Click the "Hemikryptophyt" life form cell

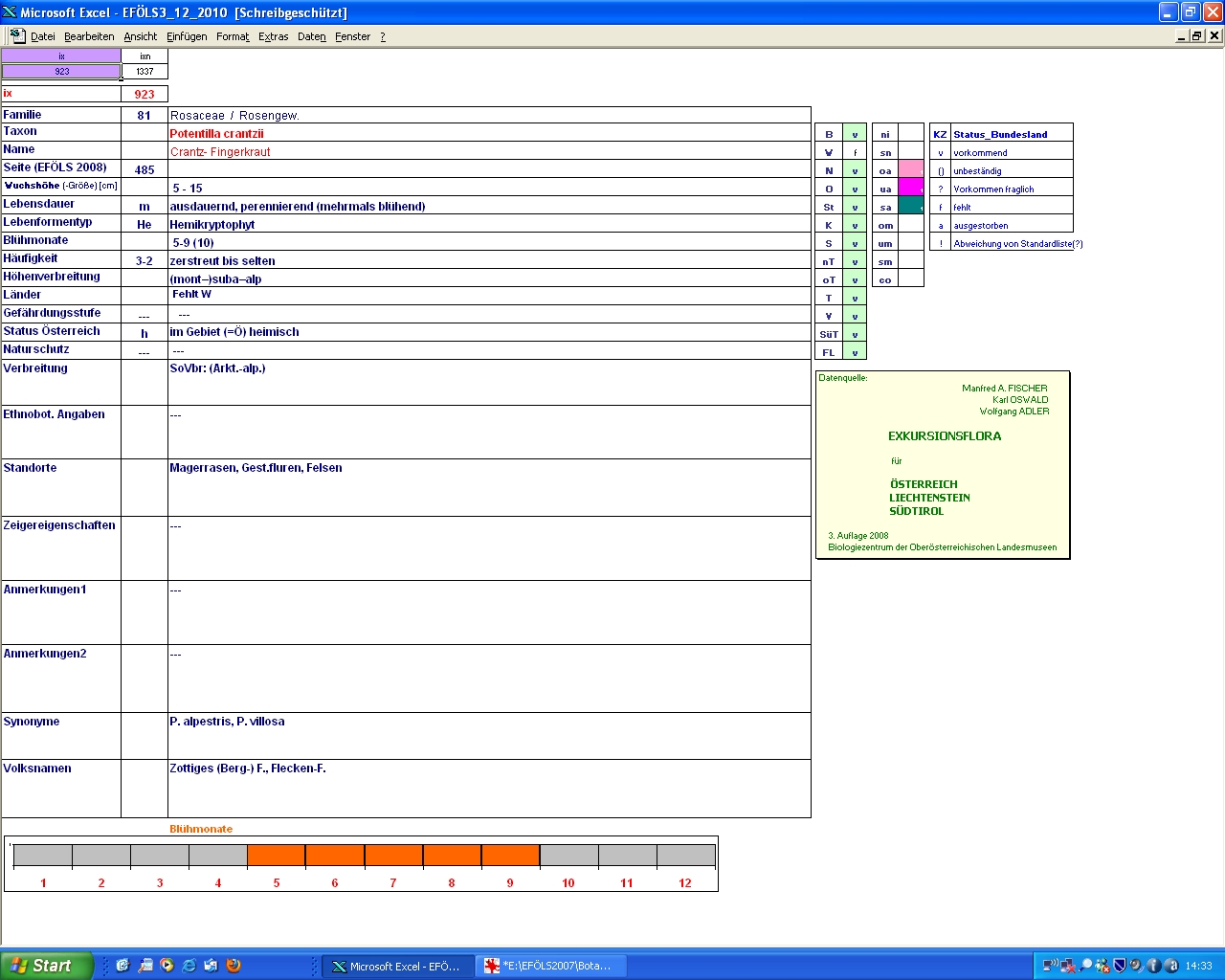[x=489, y=224]
